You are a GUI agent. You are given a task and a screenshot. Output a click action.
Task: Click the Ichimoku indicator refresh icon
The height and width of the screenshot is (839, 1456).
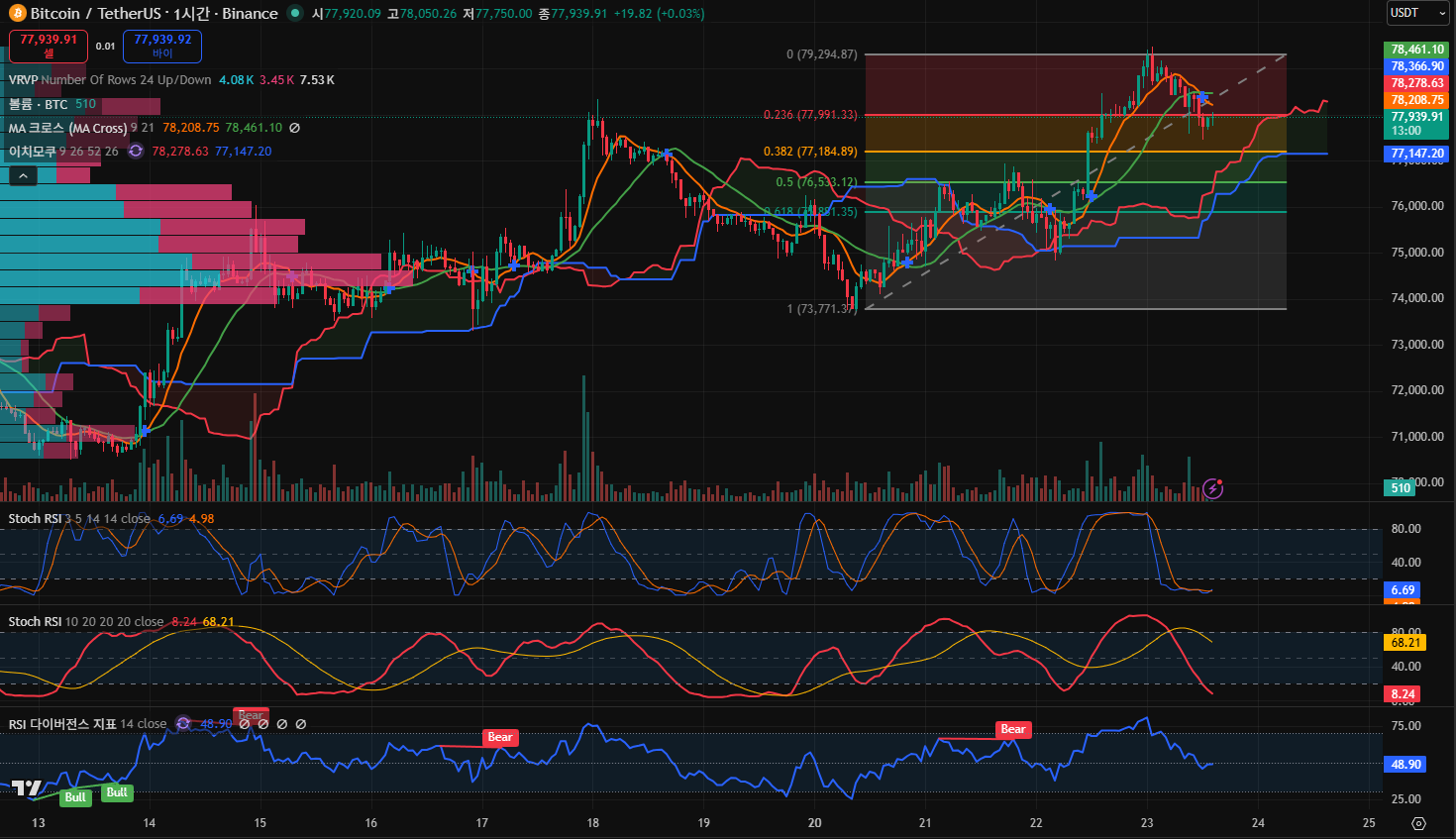click(136, 152)
